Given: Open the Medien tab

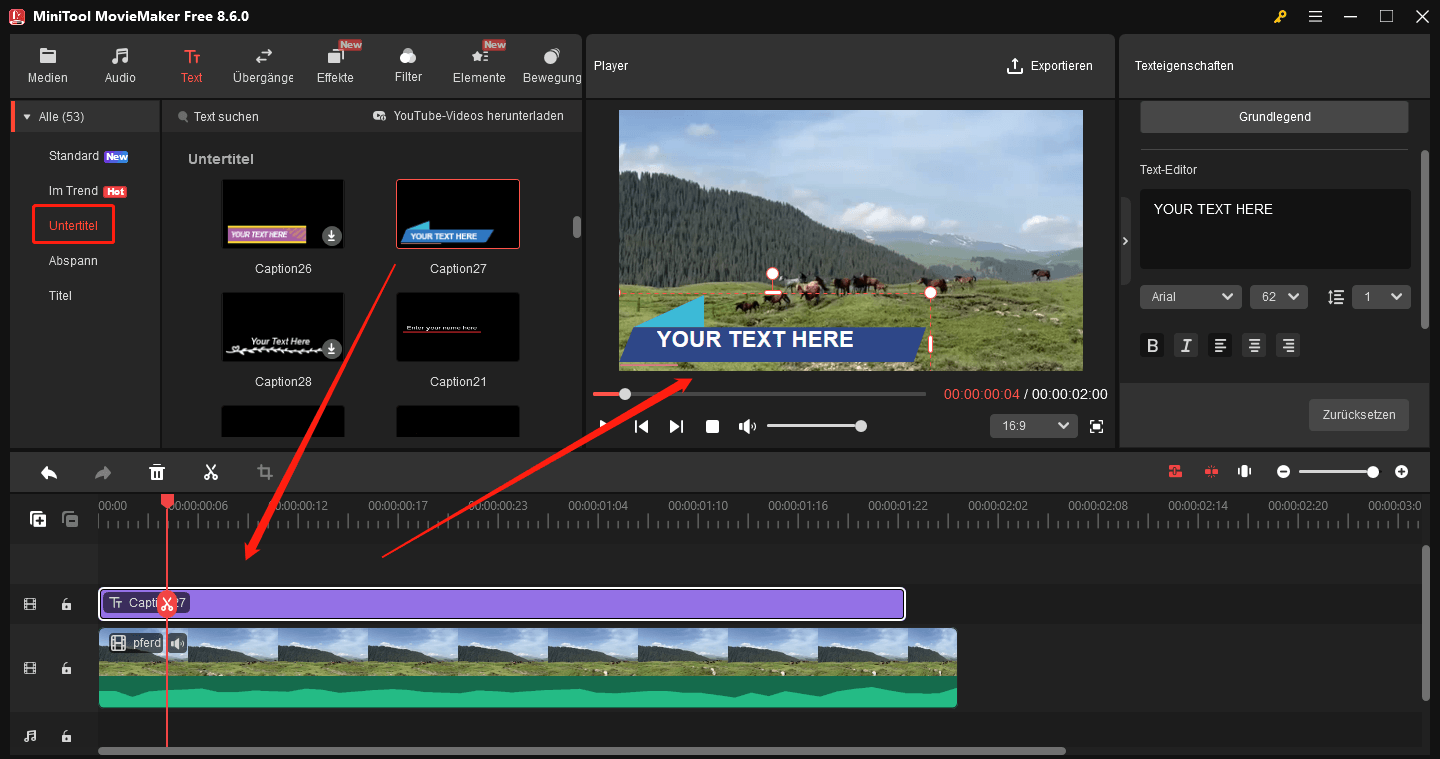Looking at the screenshot, I should point(48,65).
